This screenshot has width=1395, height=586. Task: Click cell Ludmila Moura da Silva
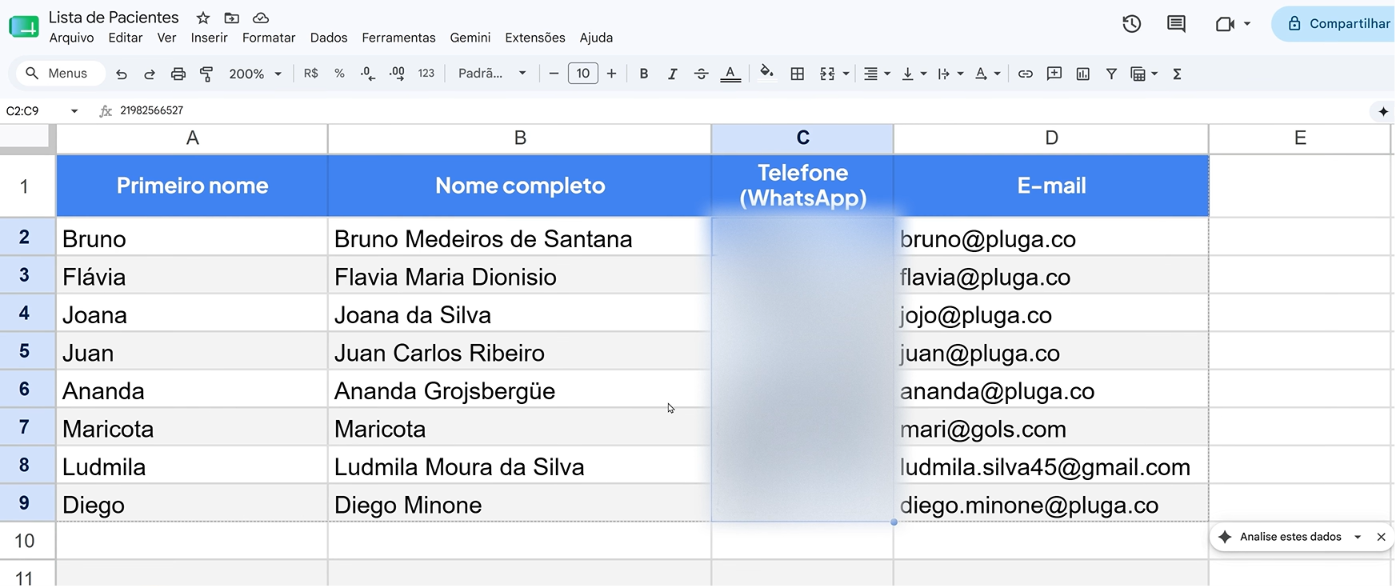tap(519, 466)
